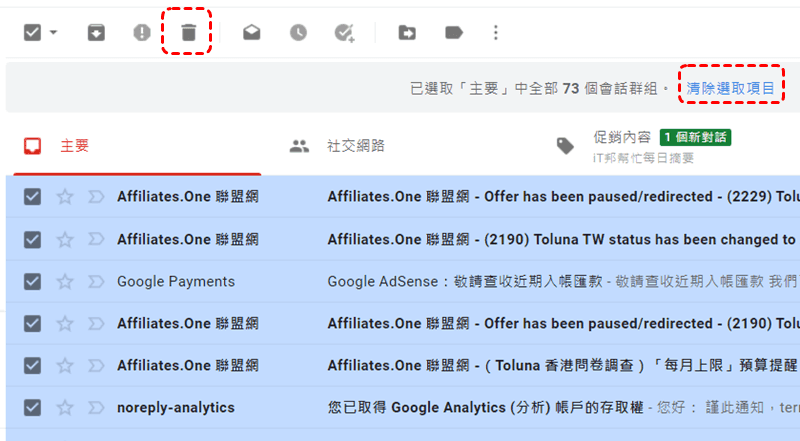Star the Google Payments email
Image resolution: width=800 pixels, height=441 pixels.
(x=65, y=281)
